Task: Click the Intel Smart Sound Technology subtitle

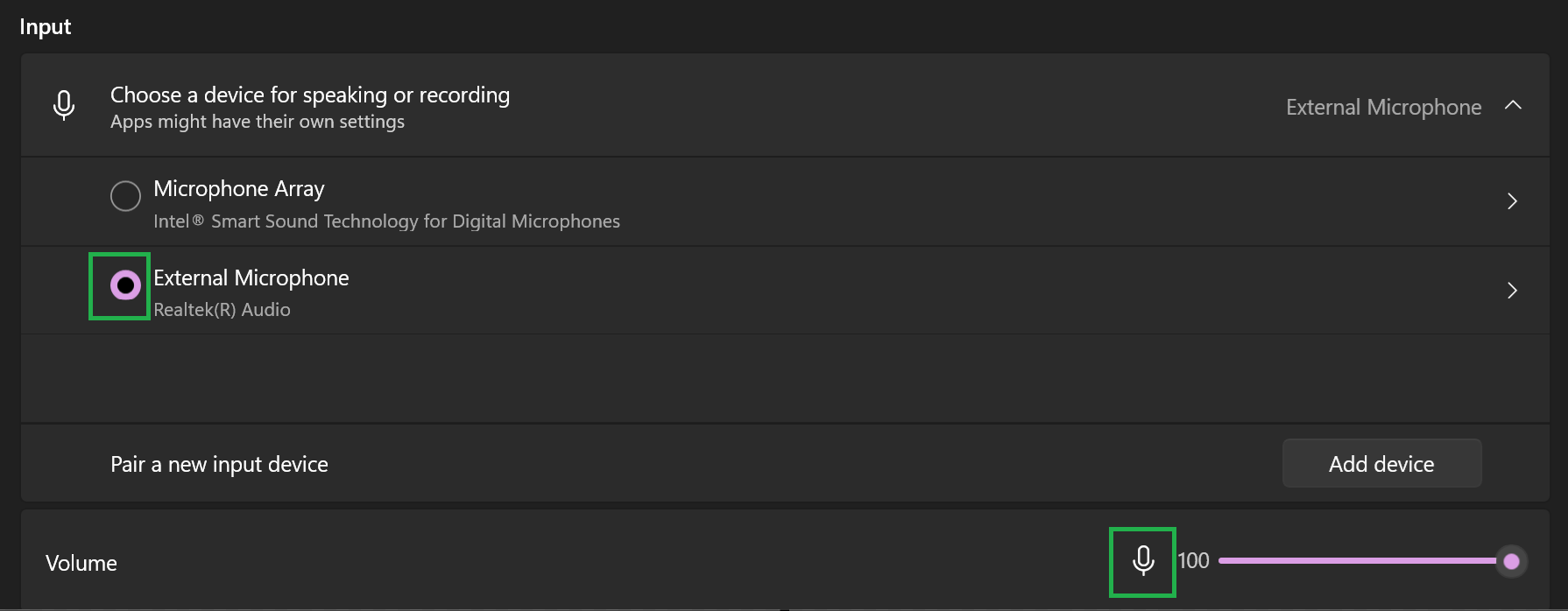Action: [386, 221]
